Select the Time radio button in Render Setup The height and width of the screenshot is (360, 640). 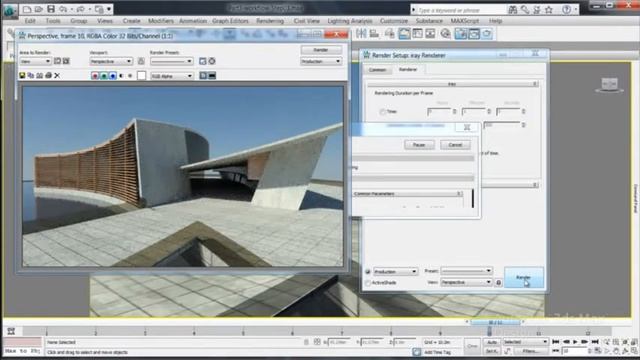click(x=382, y=111)
